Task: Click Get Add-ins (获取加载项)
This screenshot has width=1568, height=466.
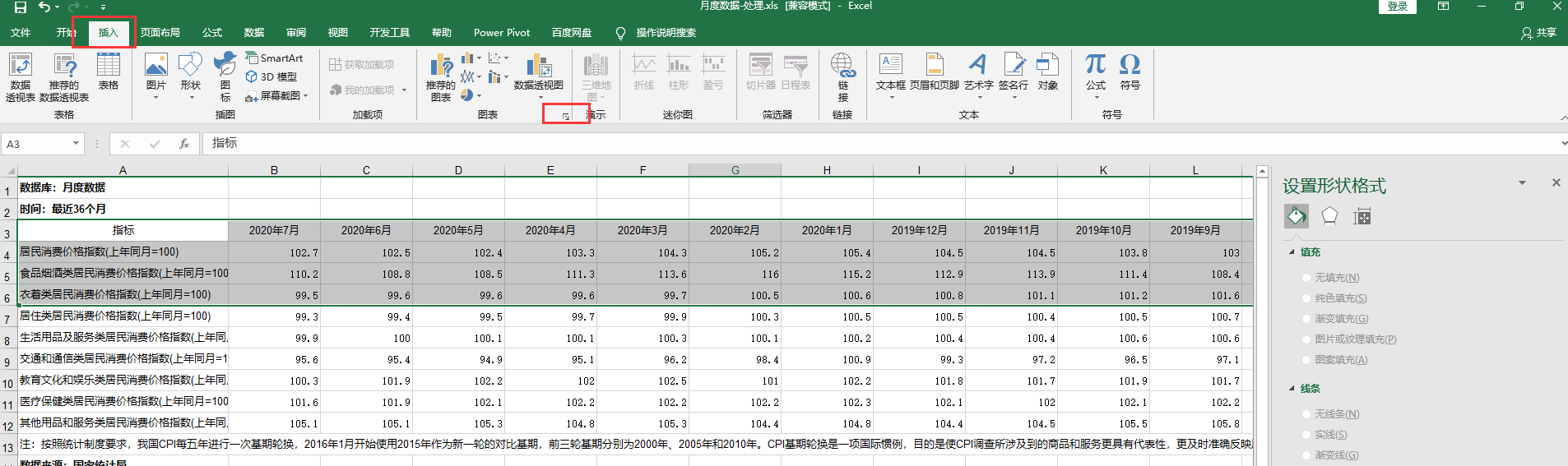Action: click(361, 64)
